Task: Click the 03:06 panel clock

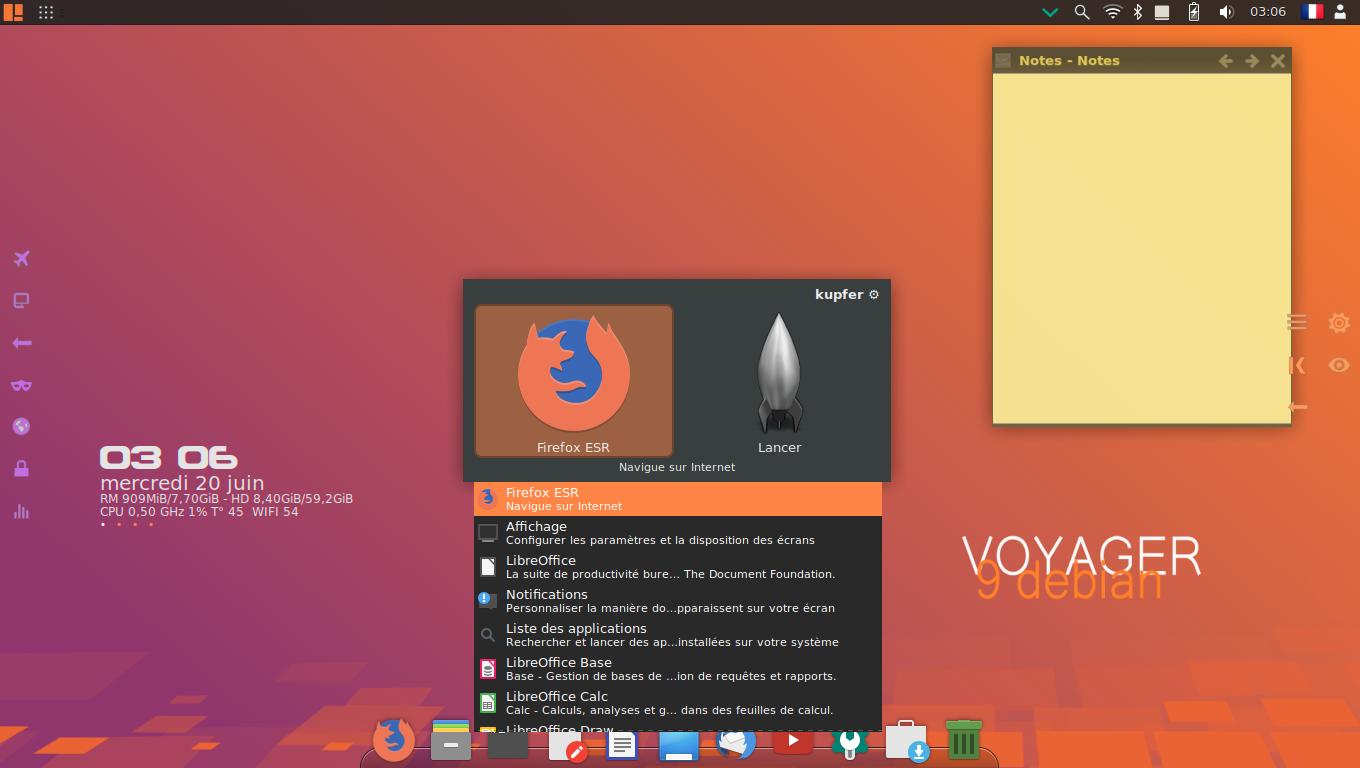Action: coord(1267,12)
